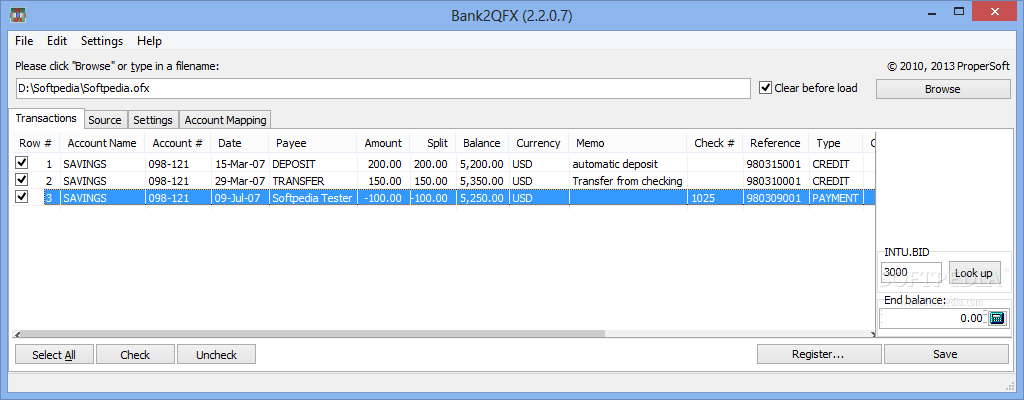
Task: Click the Browse button
Action: 942,89
